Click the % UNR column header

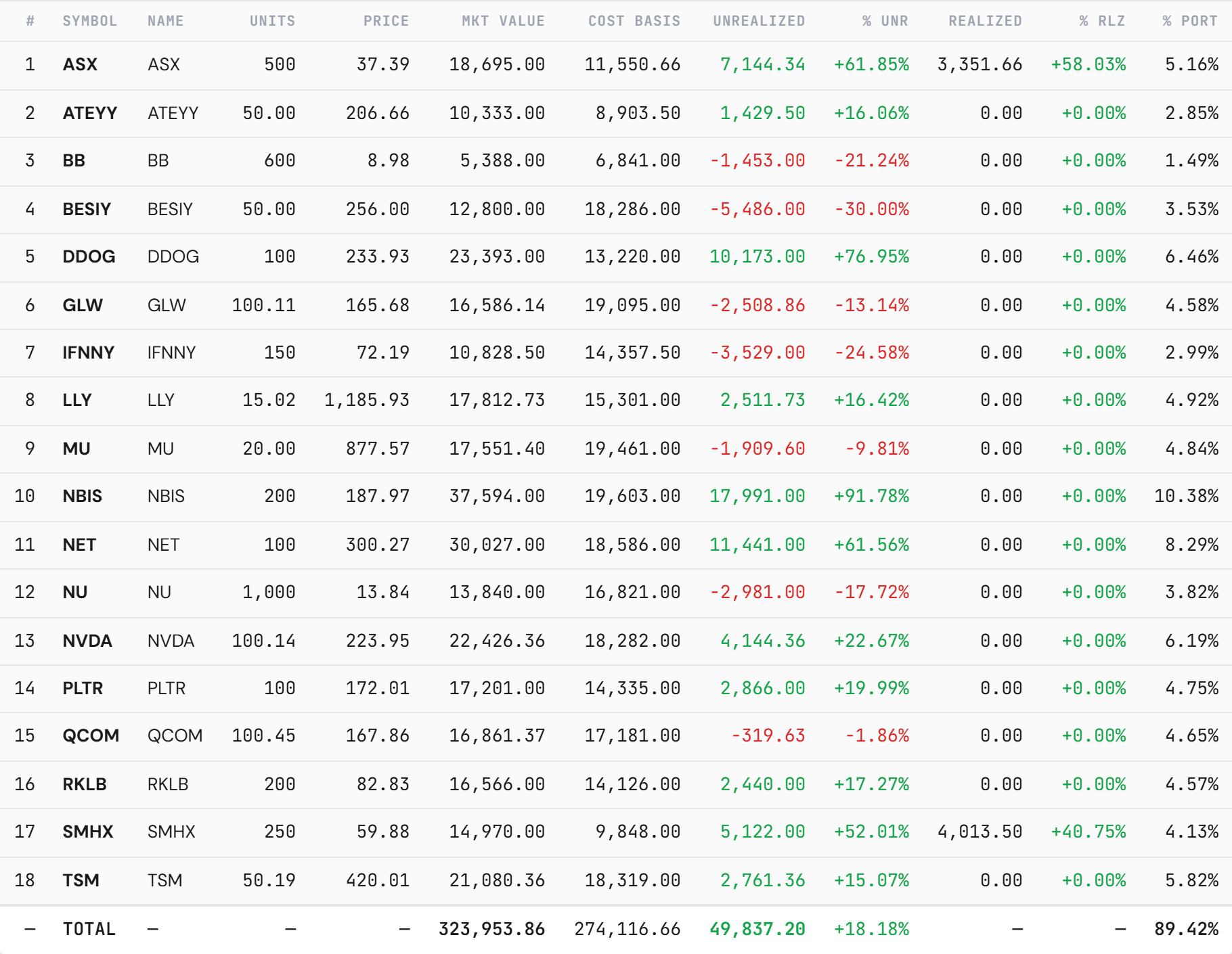click(885, 21)
